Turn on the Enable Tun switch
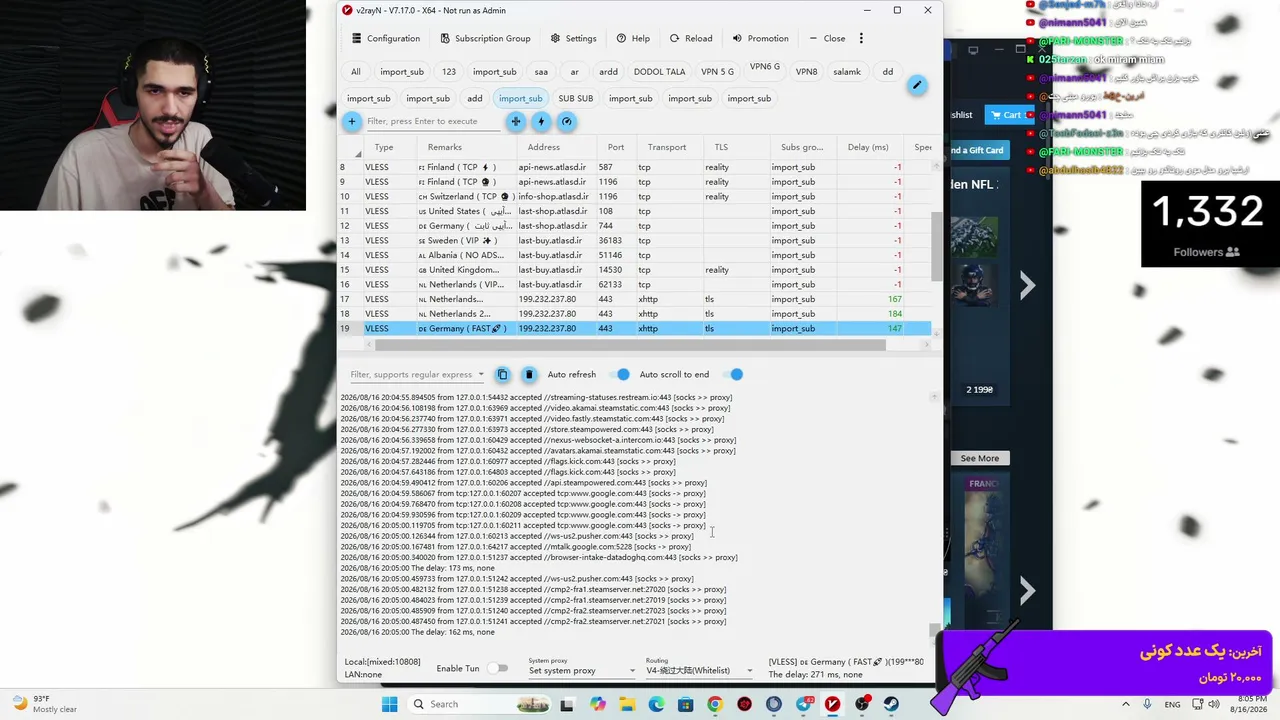This screenshot has width=1280, height=720. pos(498,668)
